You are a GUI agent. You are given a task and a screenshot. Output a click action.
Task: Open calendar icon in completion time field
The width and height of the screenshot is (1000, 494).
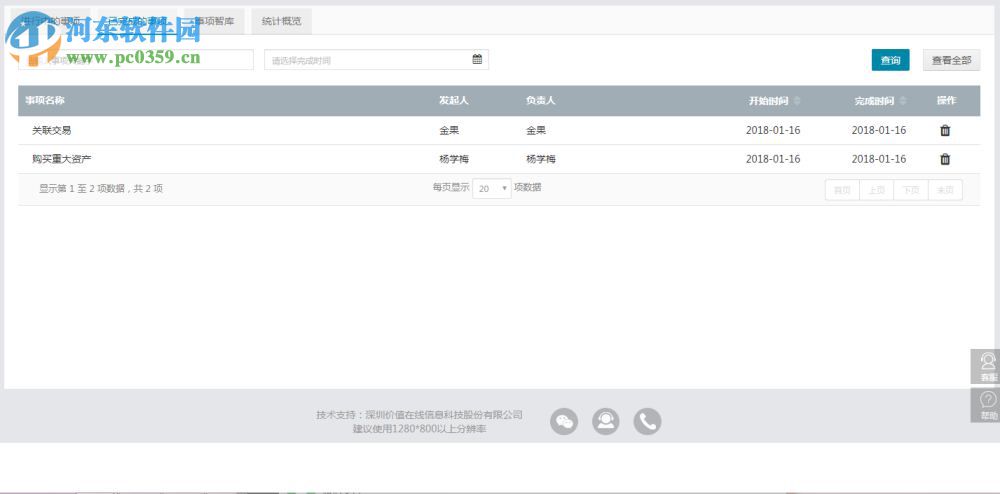[477, 59]
